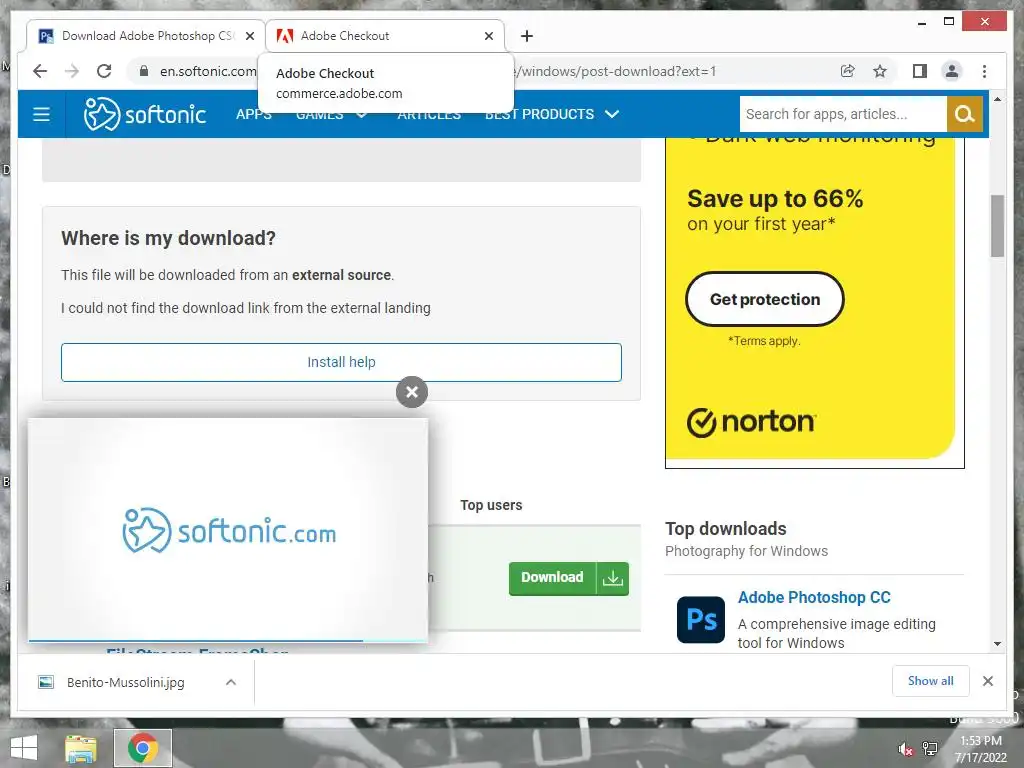
Task: Switch to Adobe Checkout tab
Action: (385, 36)
